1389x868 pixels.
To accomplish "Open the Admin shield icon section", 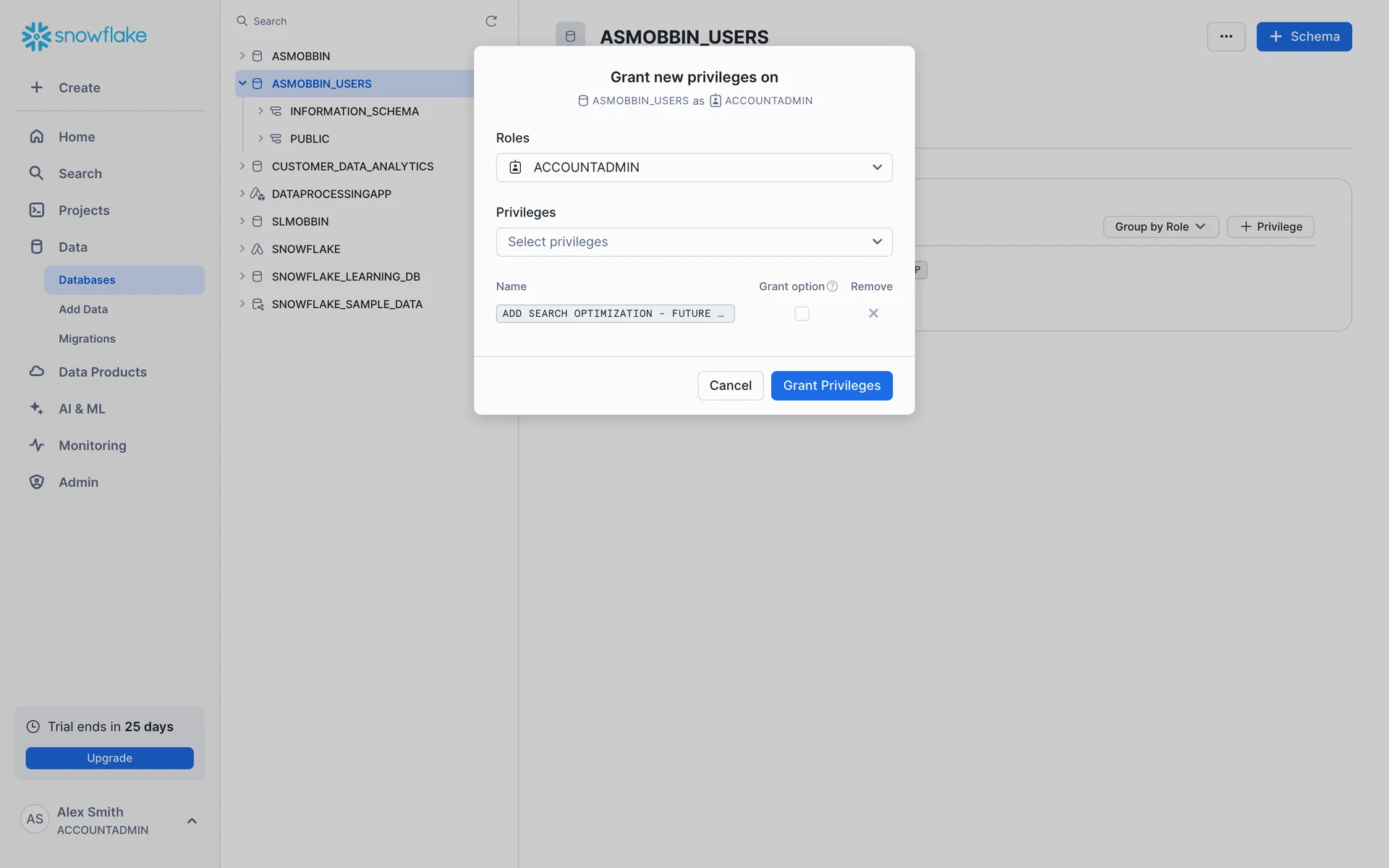I will click(37, 482).
